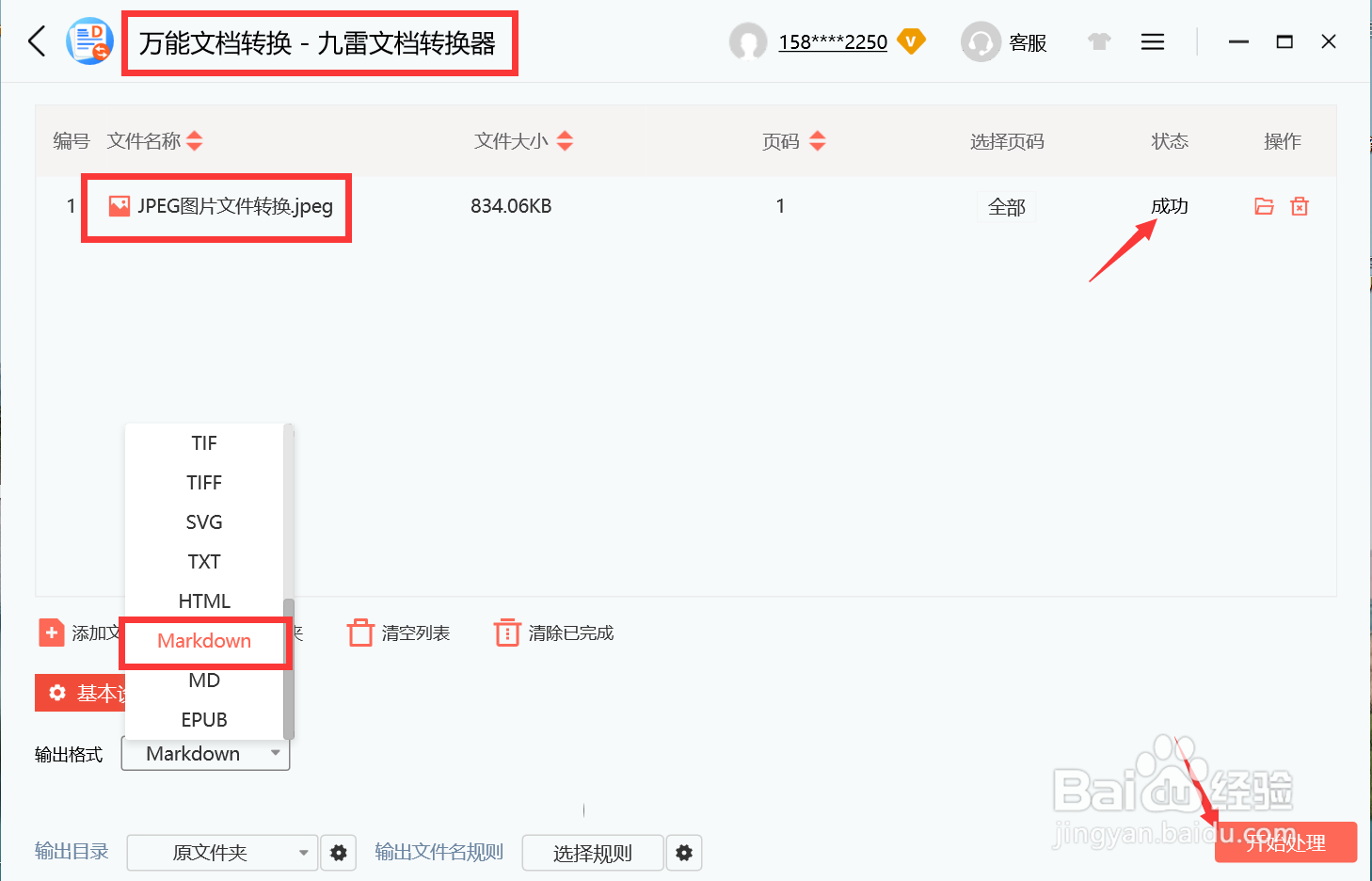Click the 操作 column header
Screen dimensions: 1372x881
(1282, 141)
